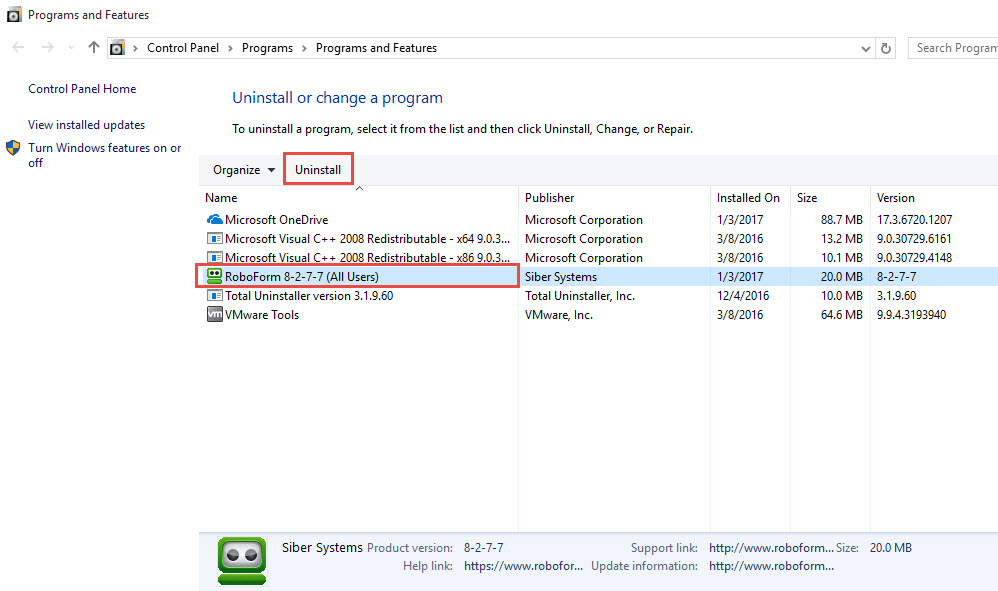Viewport: 998px width, 591px height.
Task: Click 20.0 MB size in details pane
Action: (890, 548)
